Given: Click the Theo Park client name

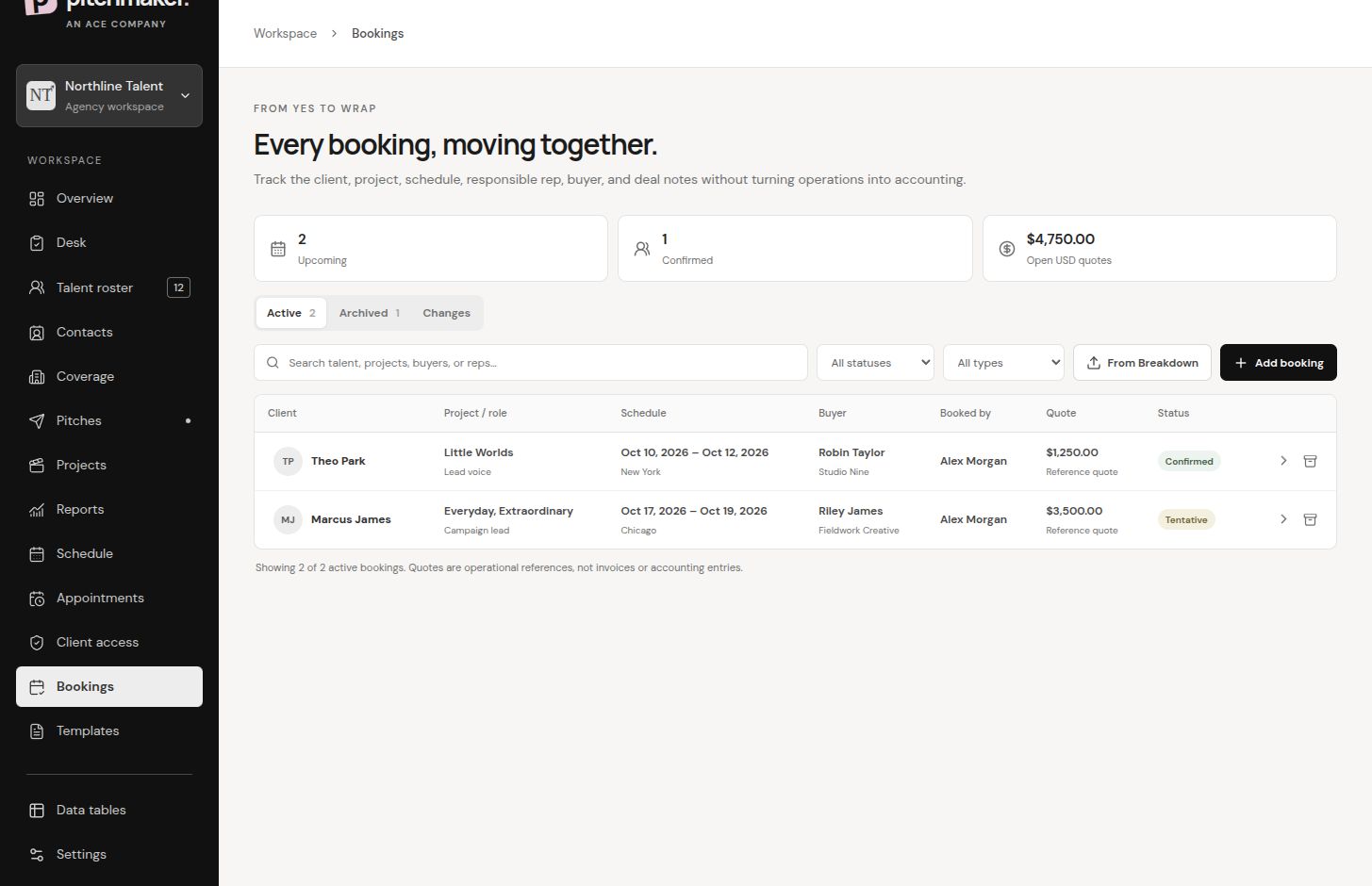Looking at the screenshot, I should (339, 461).
